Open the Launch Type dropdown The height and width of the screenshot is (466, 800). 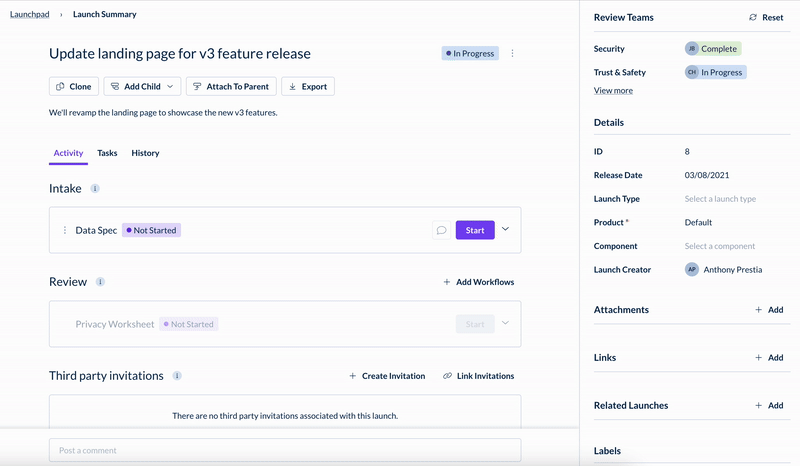point(720,199)
